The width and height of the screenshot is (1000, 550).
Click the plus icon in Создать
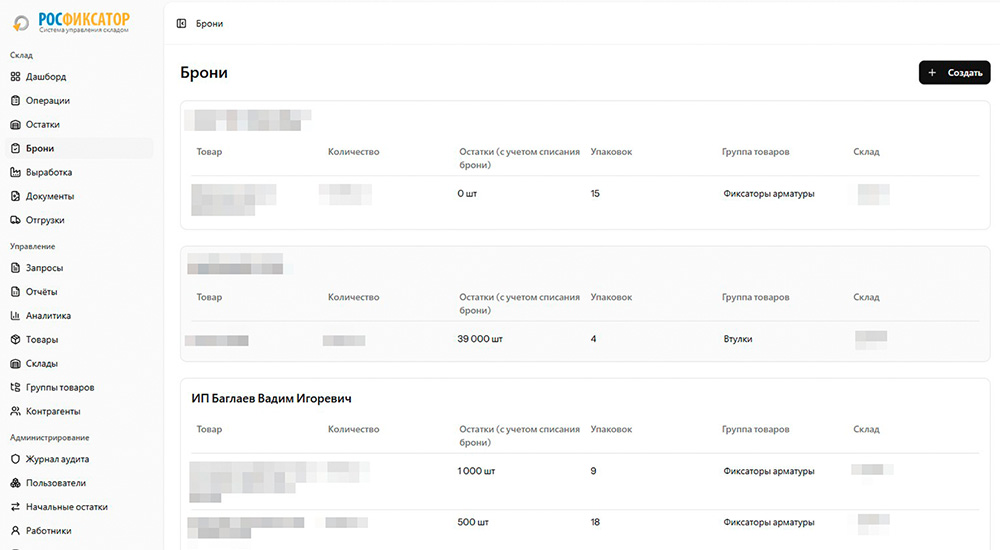pos(932,73)
